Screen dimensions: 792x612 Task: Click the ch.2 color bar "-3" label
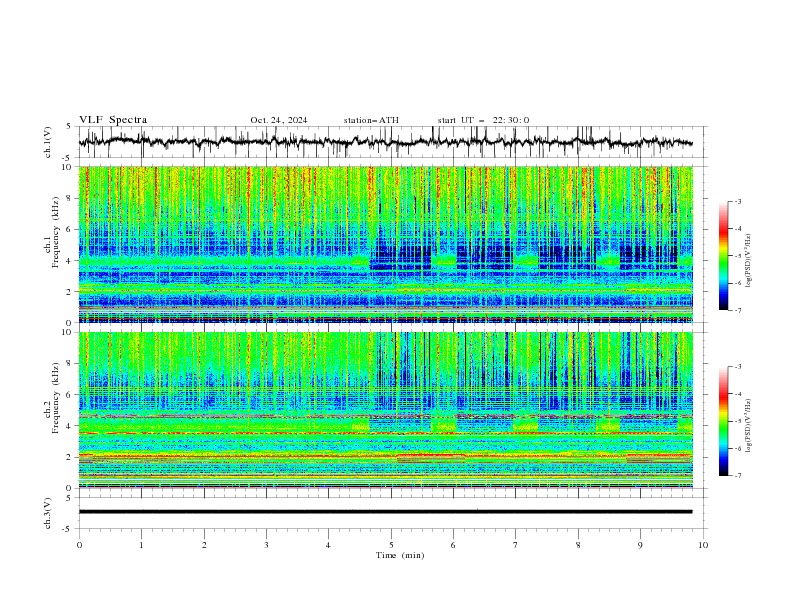(x=737, y=367)
